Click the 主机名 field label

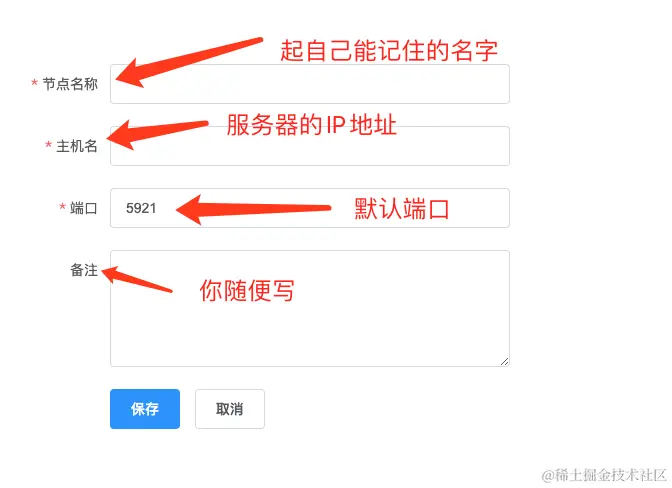click(77, 146)
